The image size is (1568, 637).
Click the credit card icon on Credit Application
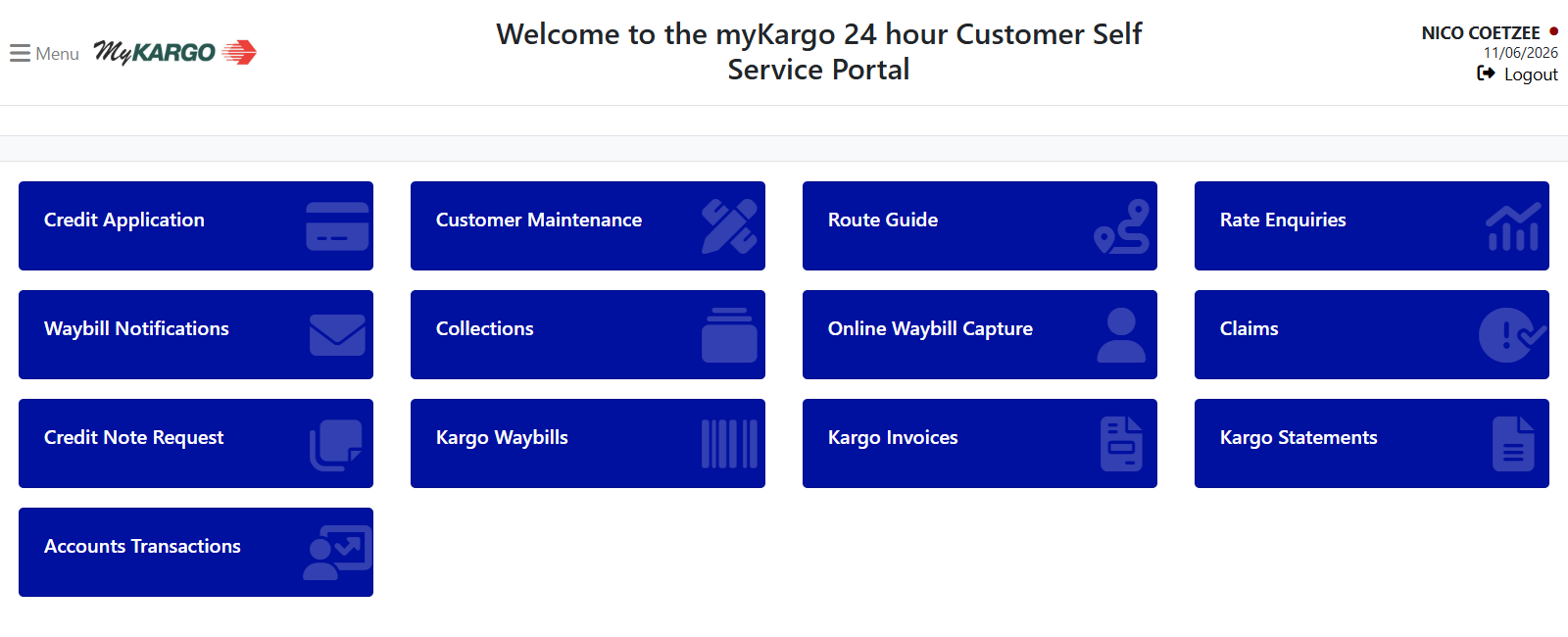(337, 226)
